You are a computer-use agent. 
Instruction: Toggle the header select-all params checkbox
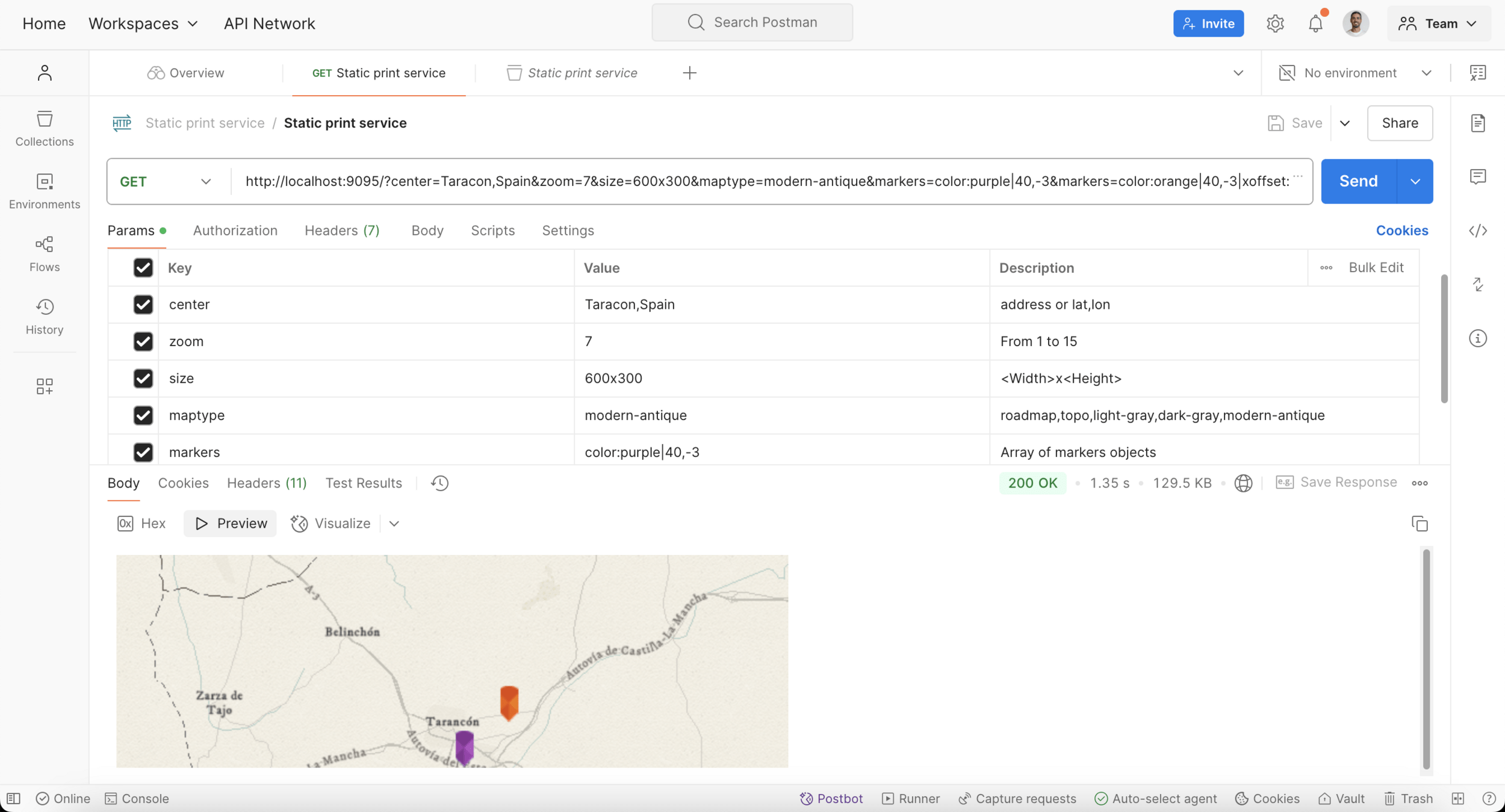click(x=143, y=268)
